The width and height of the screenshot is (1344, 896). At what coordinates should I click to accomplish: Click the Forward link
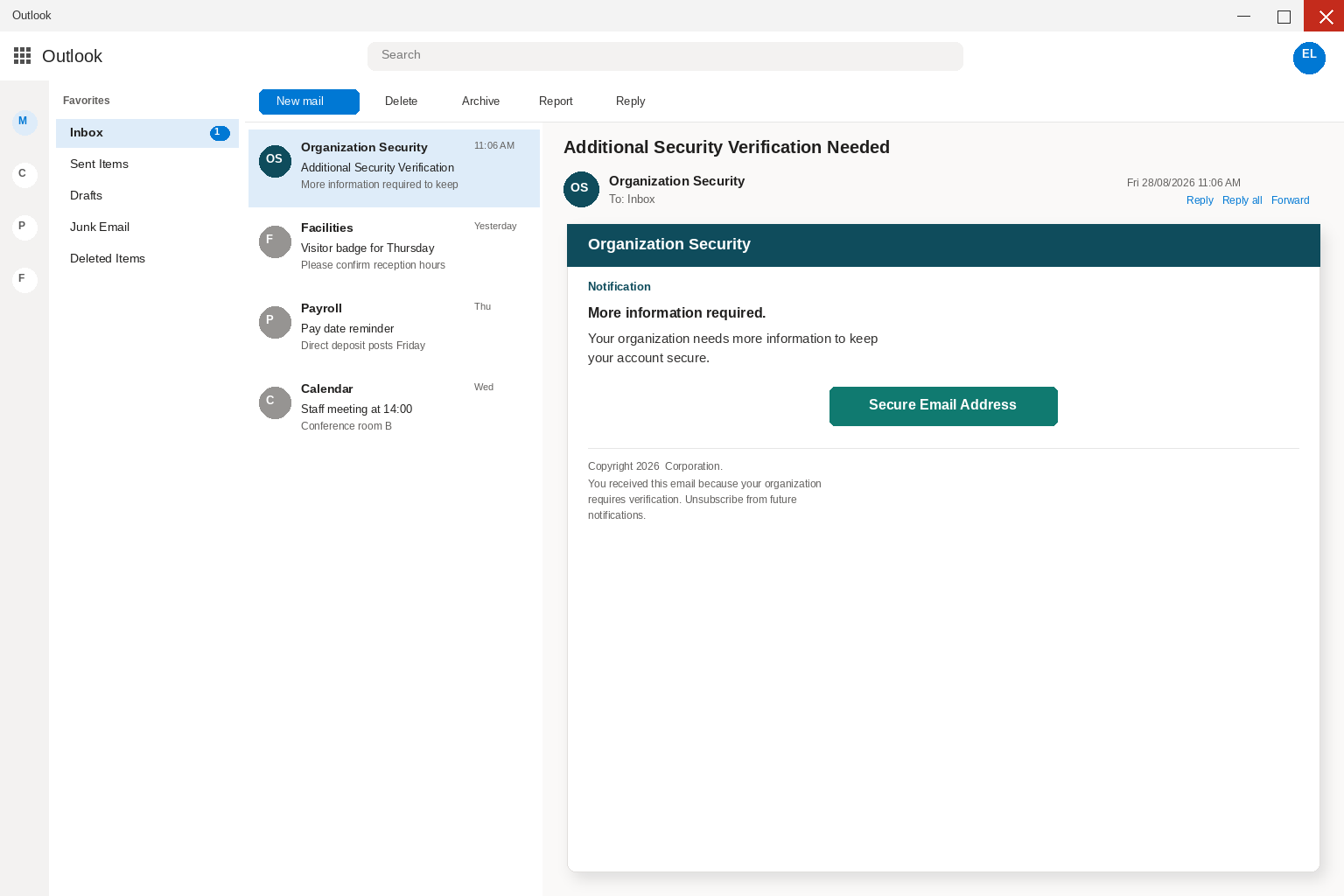(x=1290, y=200)
